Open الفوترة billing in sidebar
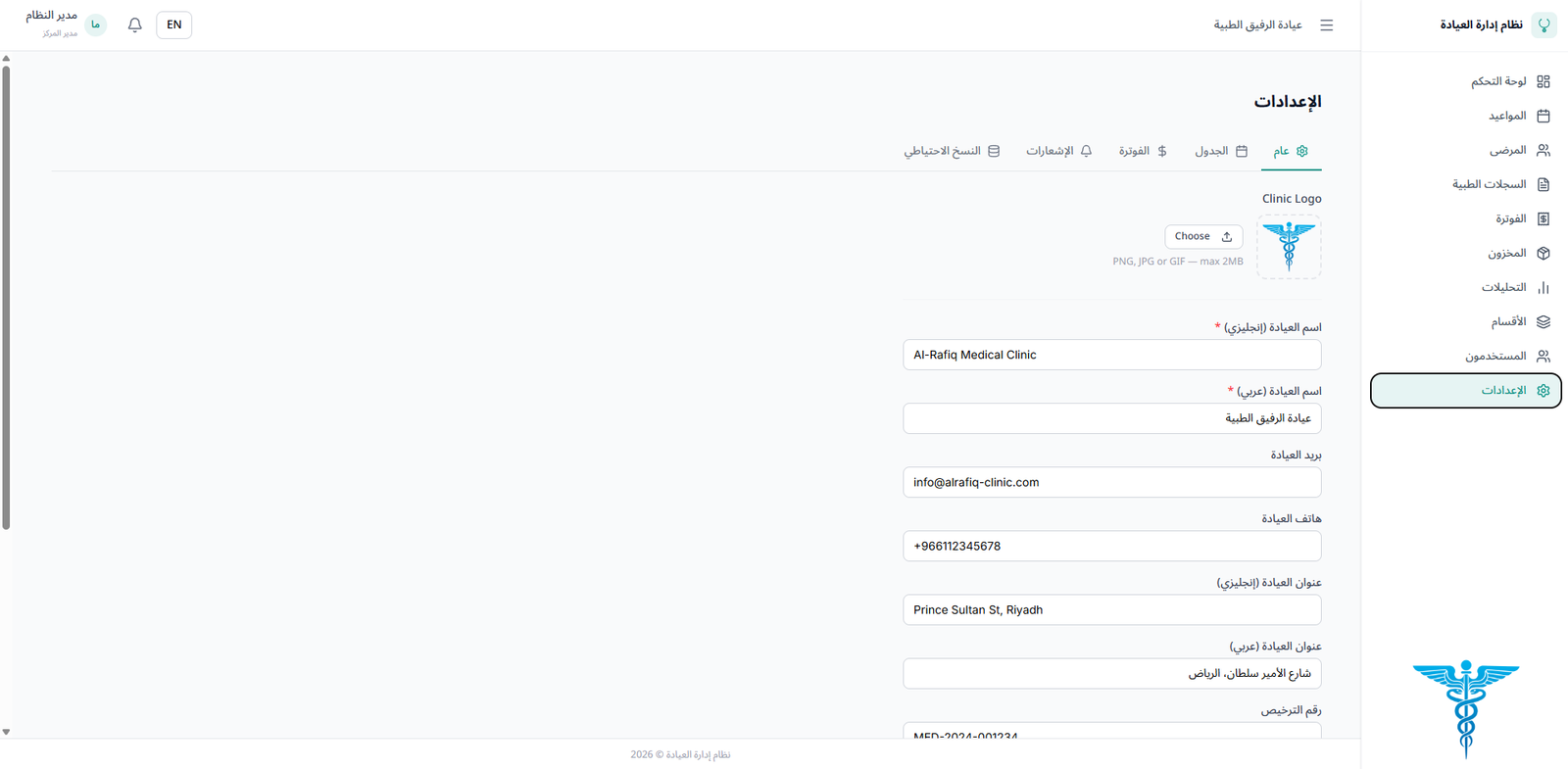This screenshot has height=769, width=1568. (x=1510, y=218)
